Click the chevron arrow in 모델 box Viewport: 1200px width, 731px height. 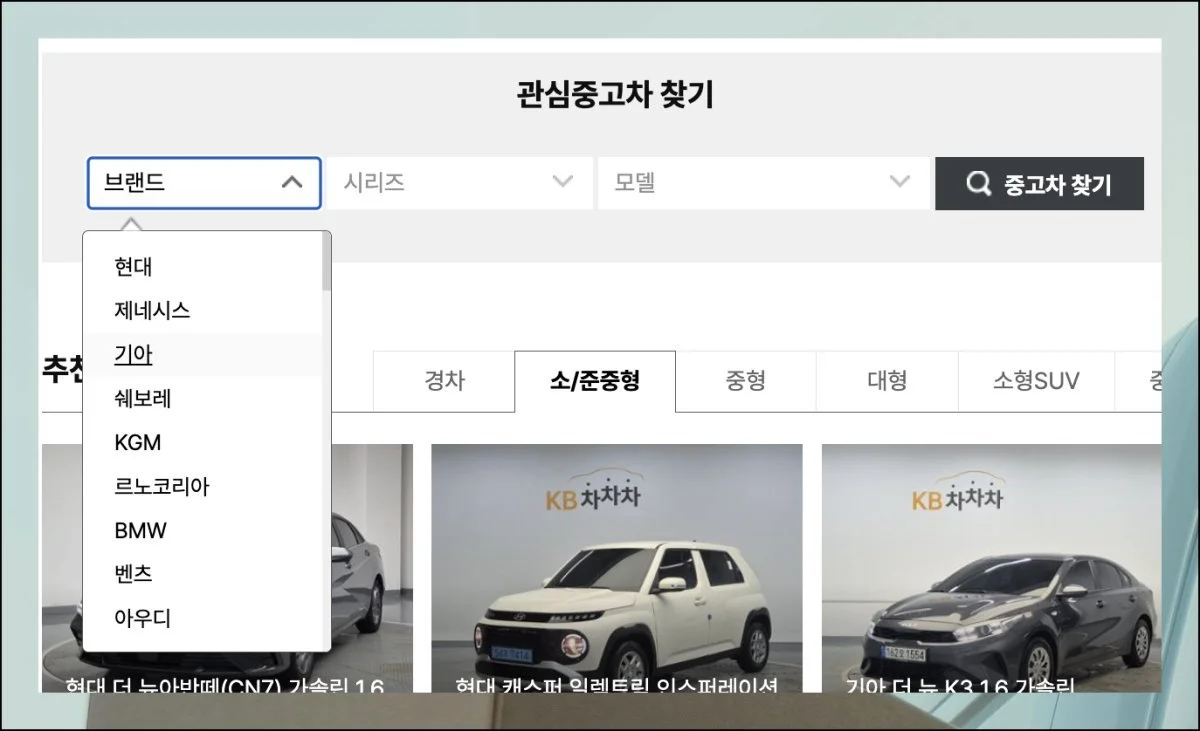pos(900,182)
